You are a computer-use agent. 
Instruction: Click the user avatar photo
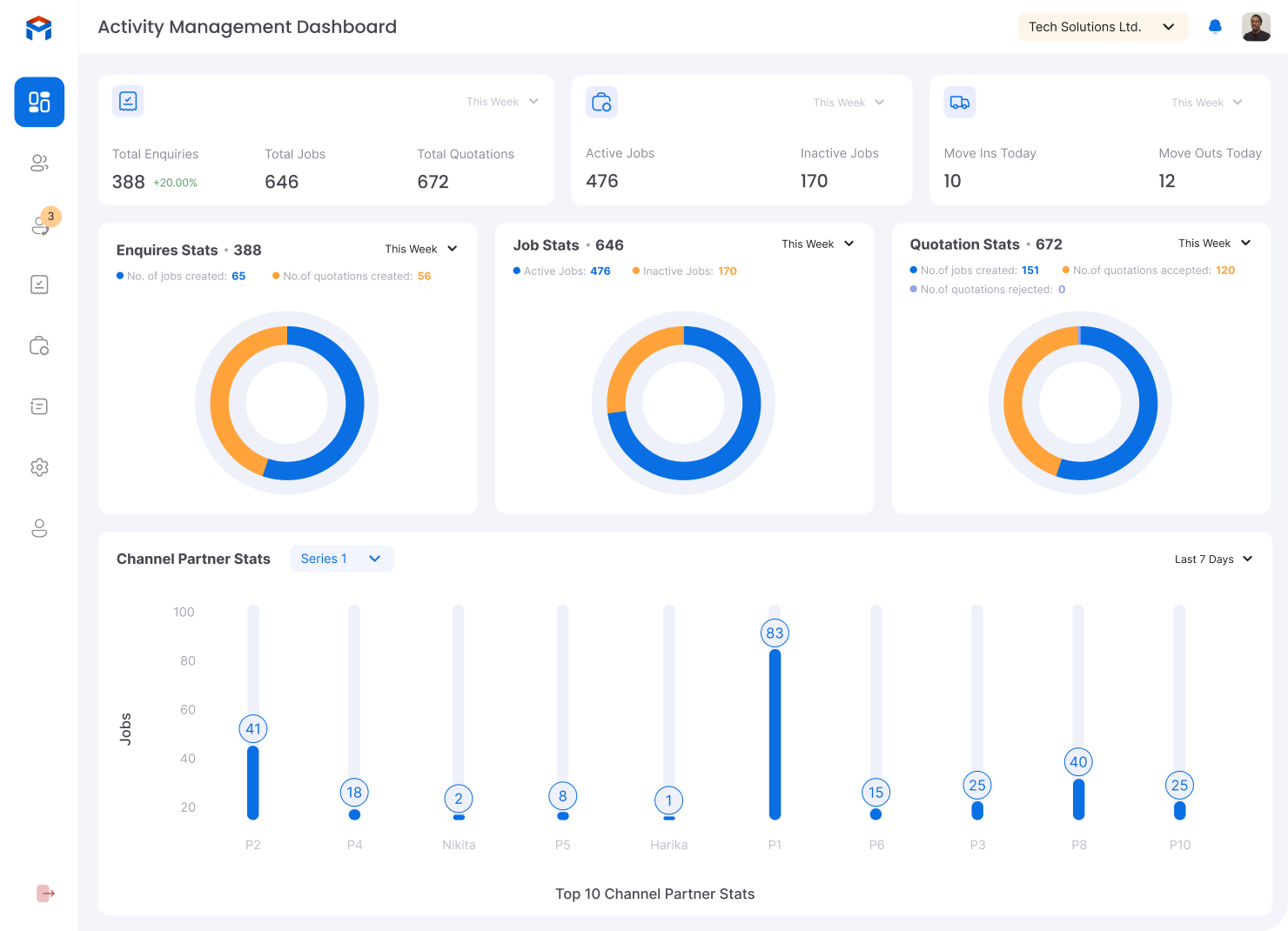(1256, 27)
